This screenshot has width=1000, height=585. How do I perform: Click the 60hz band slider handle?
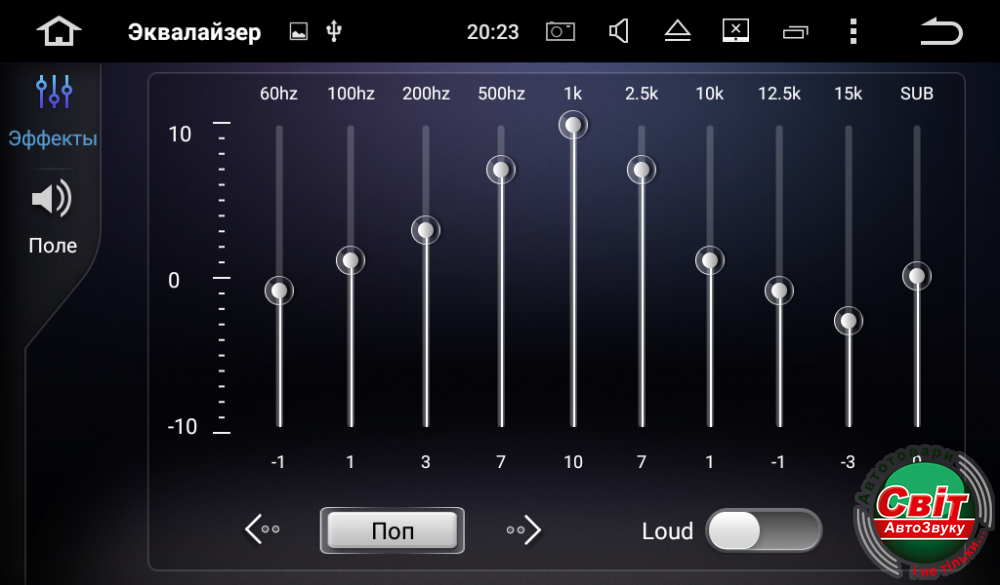(x=279, y=291)
